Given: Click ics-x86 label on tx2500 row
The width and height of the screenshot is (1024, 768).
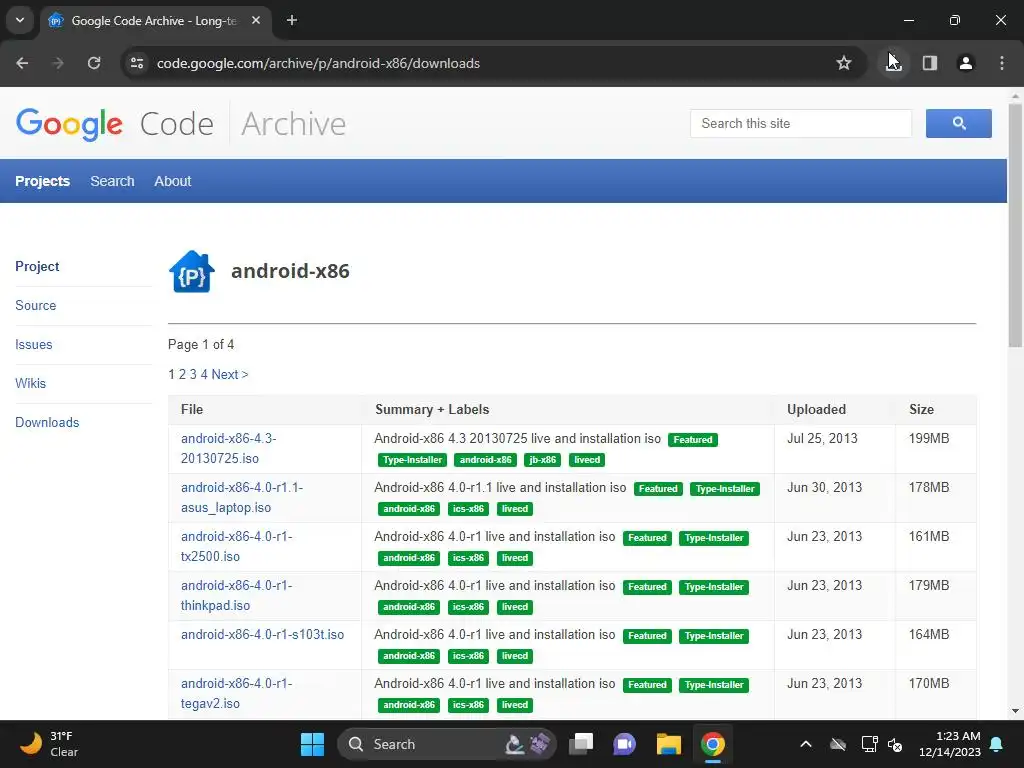Looking at the screenshot, I should (x=468, y=558).
